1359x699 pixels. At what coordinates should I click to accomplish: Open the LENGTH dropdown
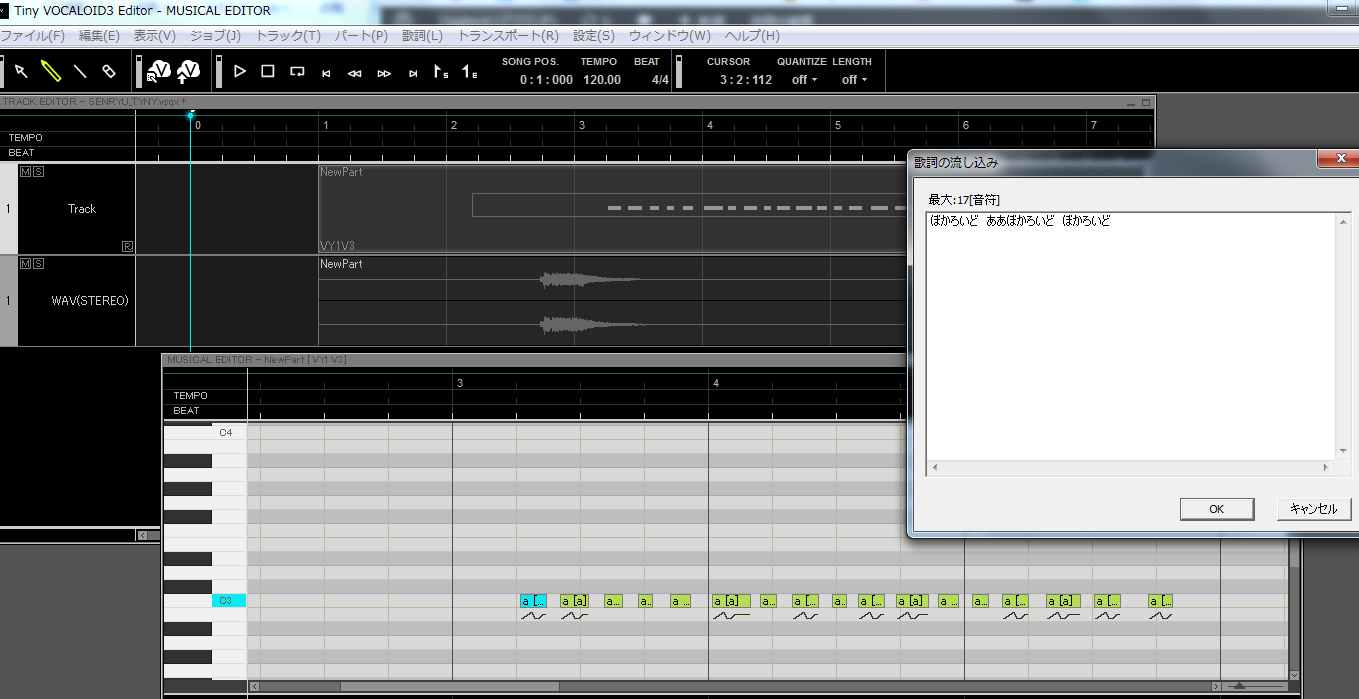853,80
